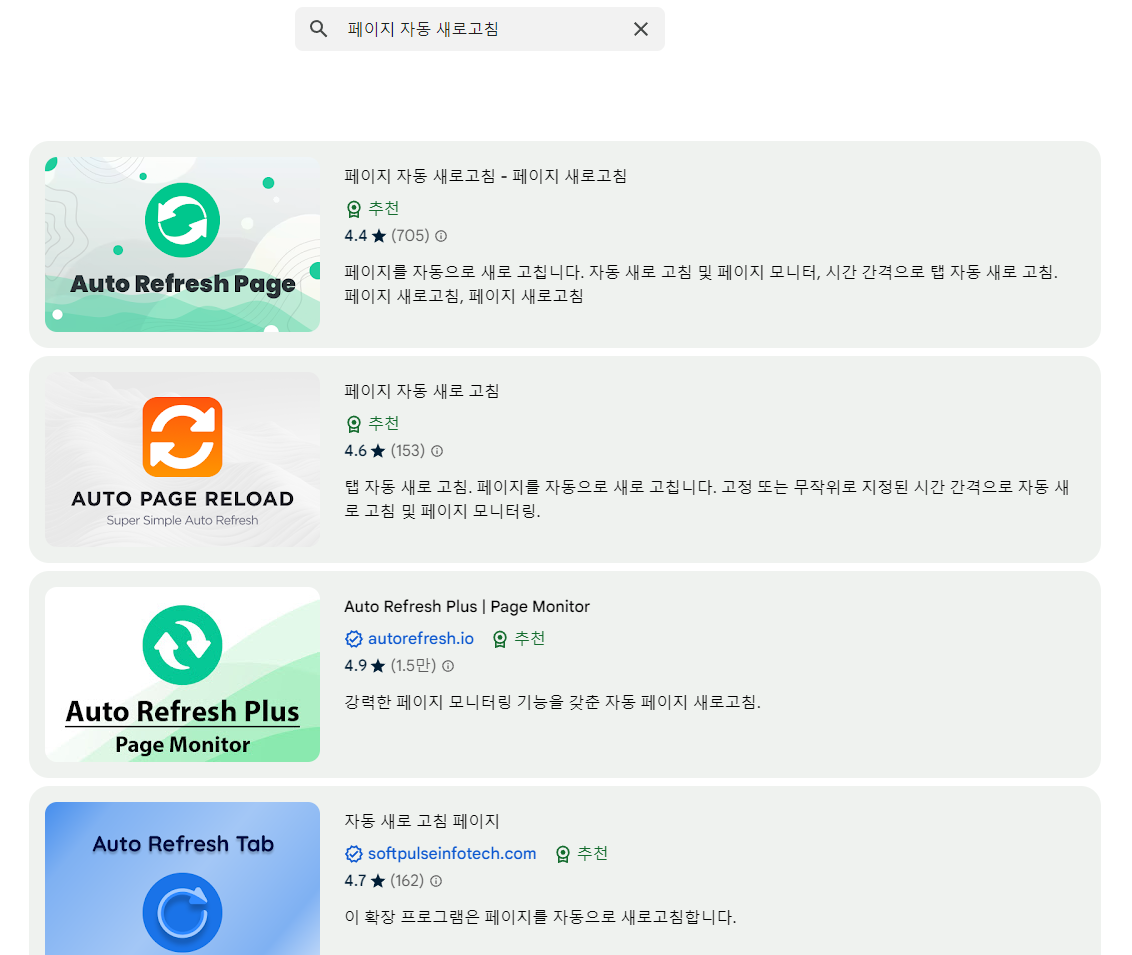The width and height of the screenshot is (1132, 955).
Task: Click the review count (162)
Action: (407, 881)
